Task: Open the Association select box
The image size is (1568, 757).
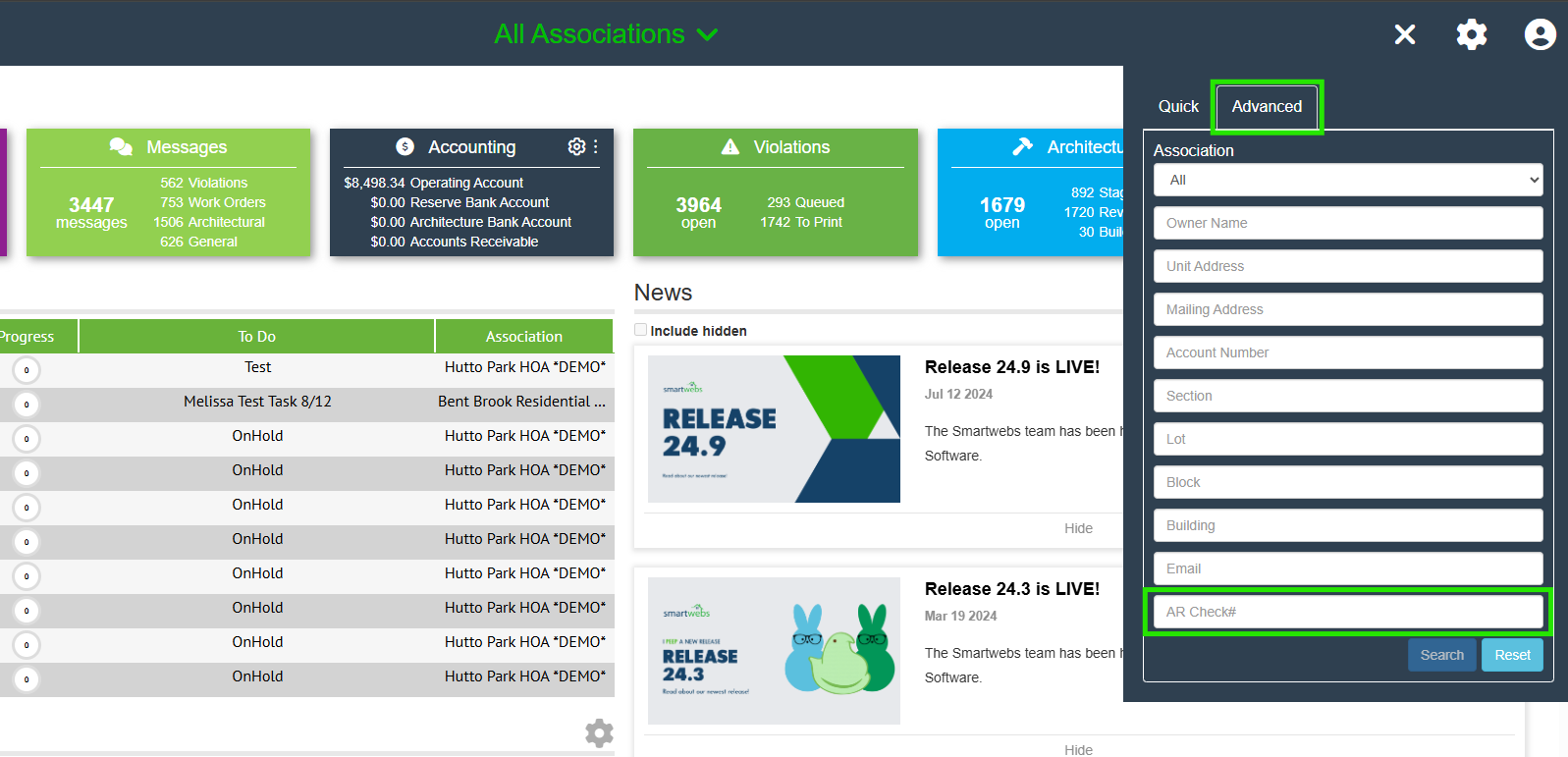Action: [1347, 180]
